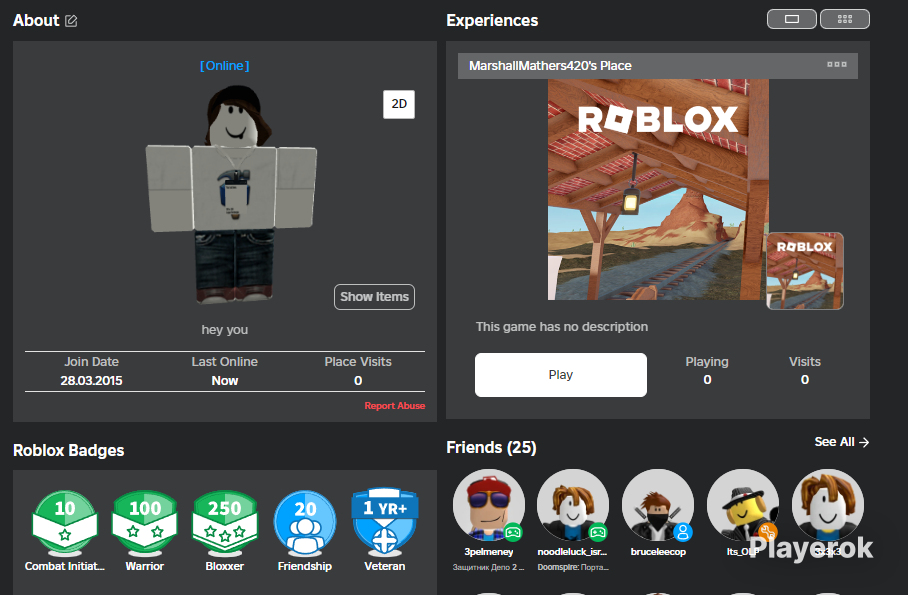Viewport: 908px width, 595px height.
Task: Open large Roblox place thumbnail
Action: pyautogui.click(x=658, y=189)
